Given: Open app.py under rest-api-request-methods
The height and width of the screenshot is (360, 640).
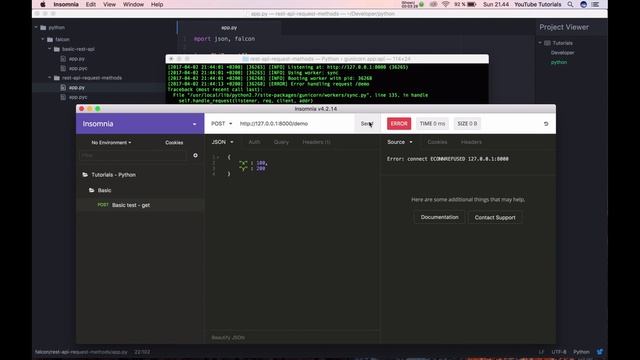Looking at the screenshot, I should tap(76, 87).
